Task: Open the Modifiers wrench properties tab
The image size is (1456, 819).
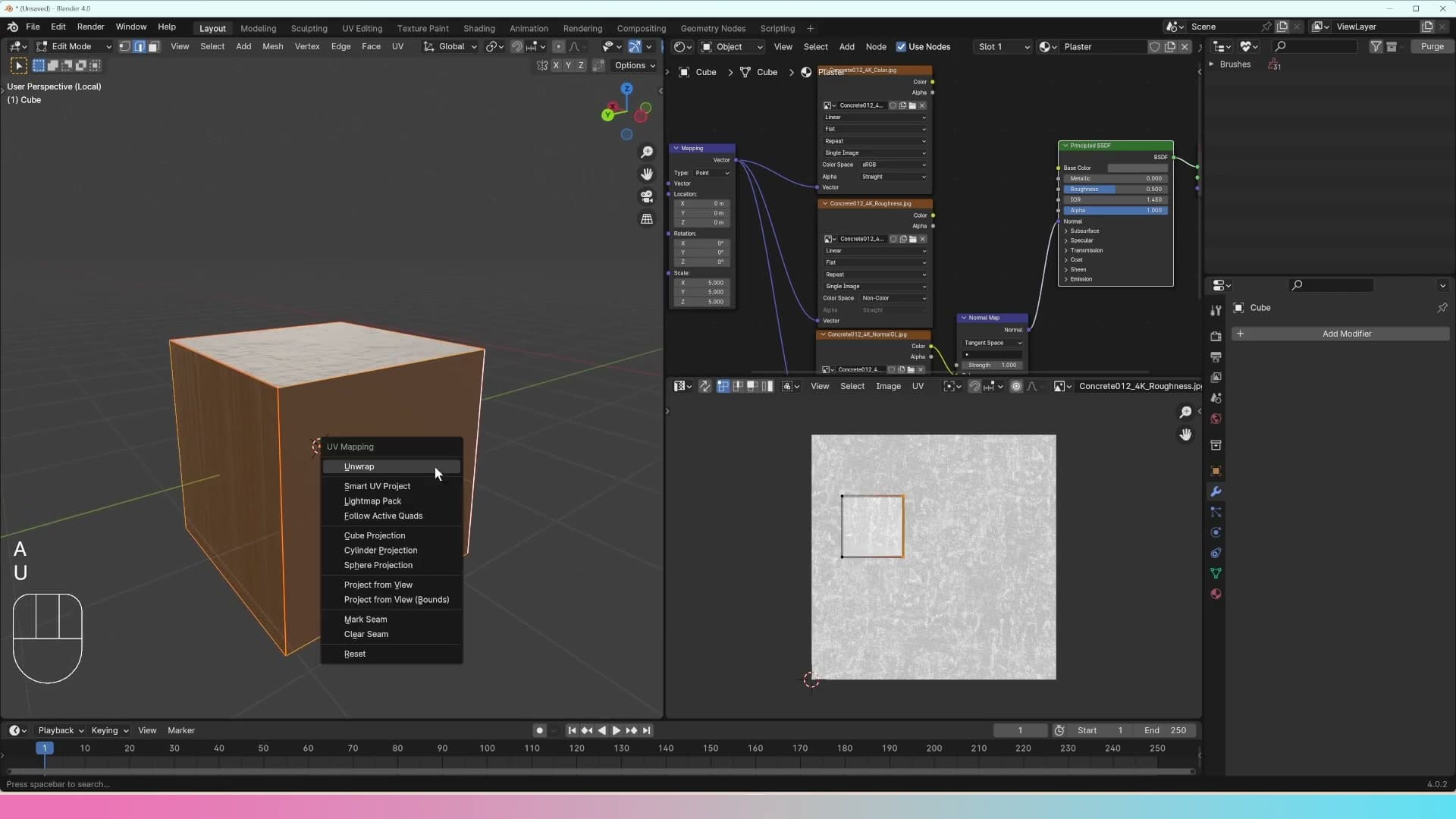Action: (1216, 491)
